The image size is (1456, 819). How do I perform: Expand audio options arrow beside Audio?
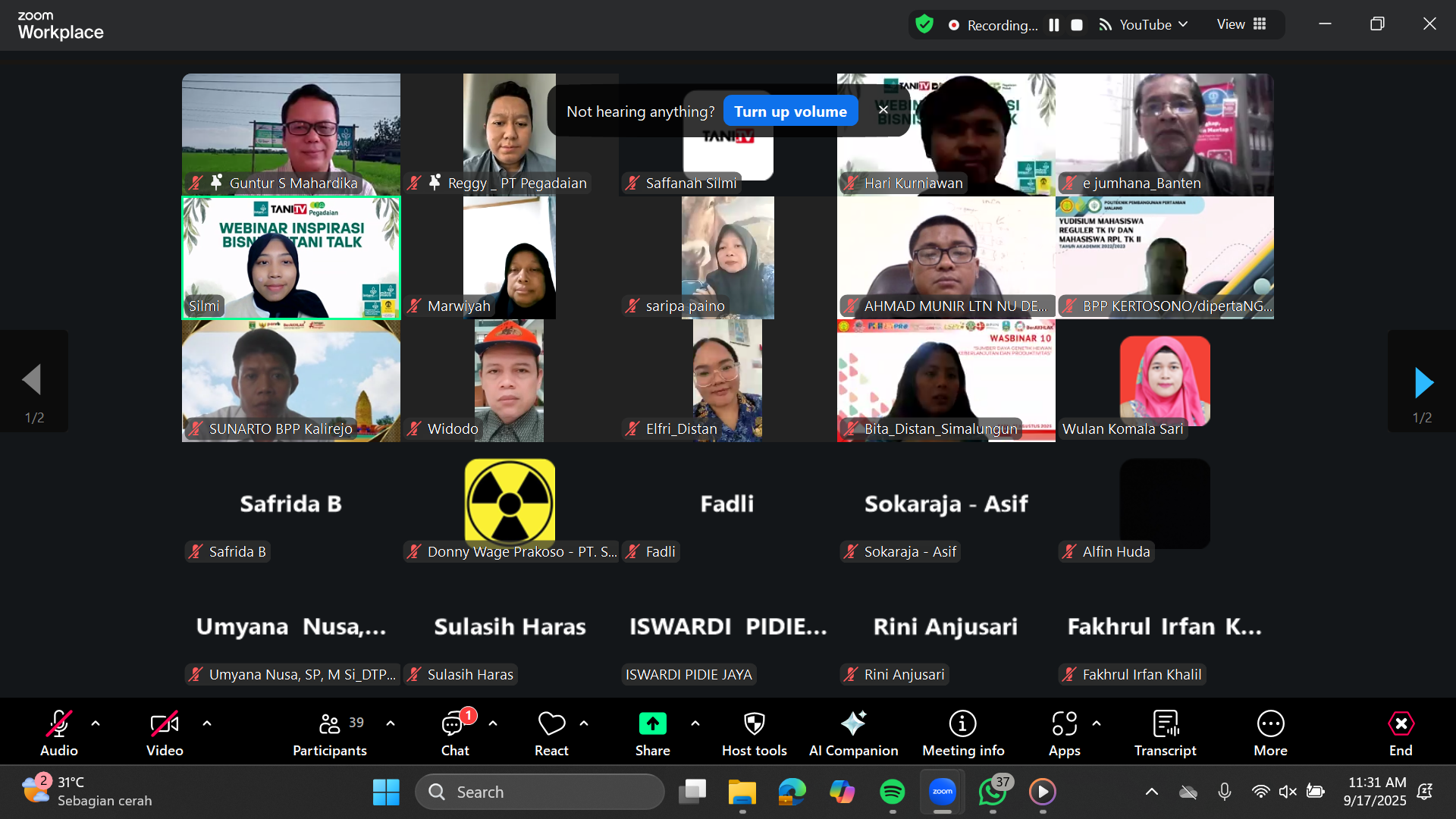click(x=96, y=723)
